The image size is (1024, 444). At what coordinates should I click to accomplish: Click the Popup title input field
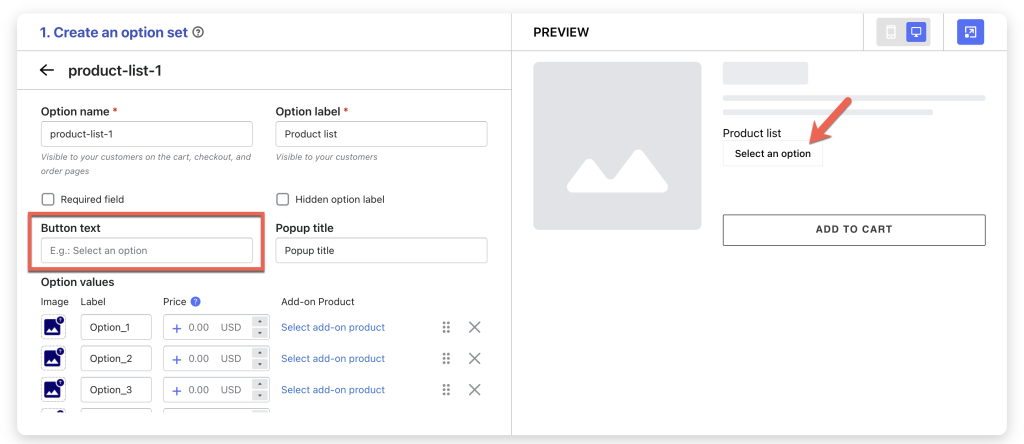pos(381,250)
